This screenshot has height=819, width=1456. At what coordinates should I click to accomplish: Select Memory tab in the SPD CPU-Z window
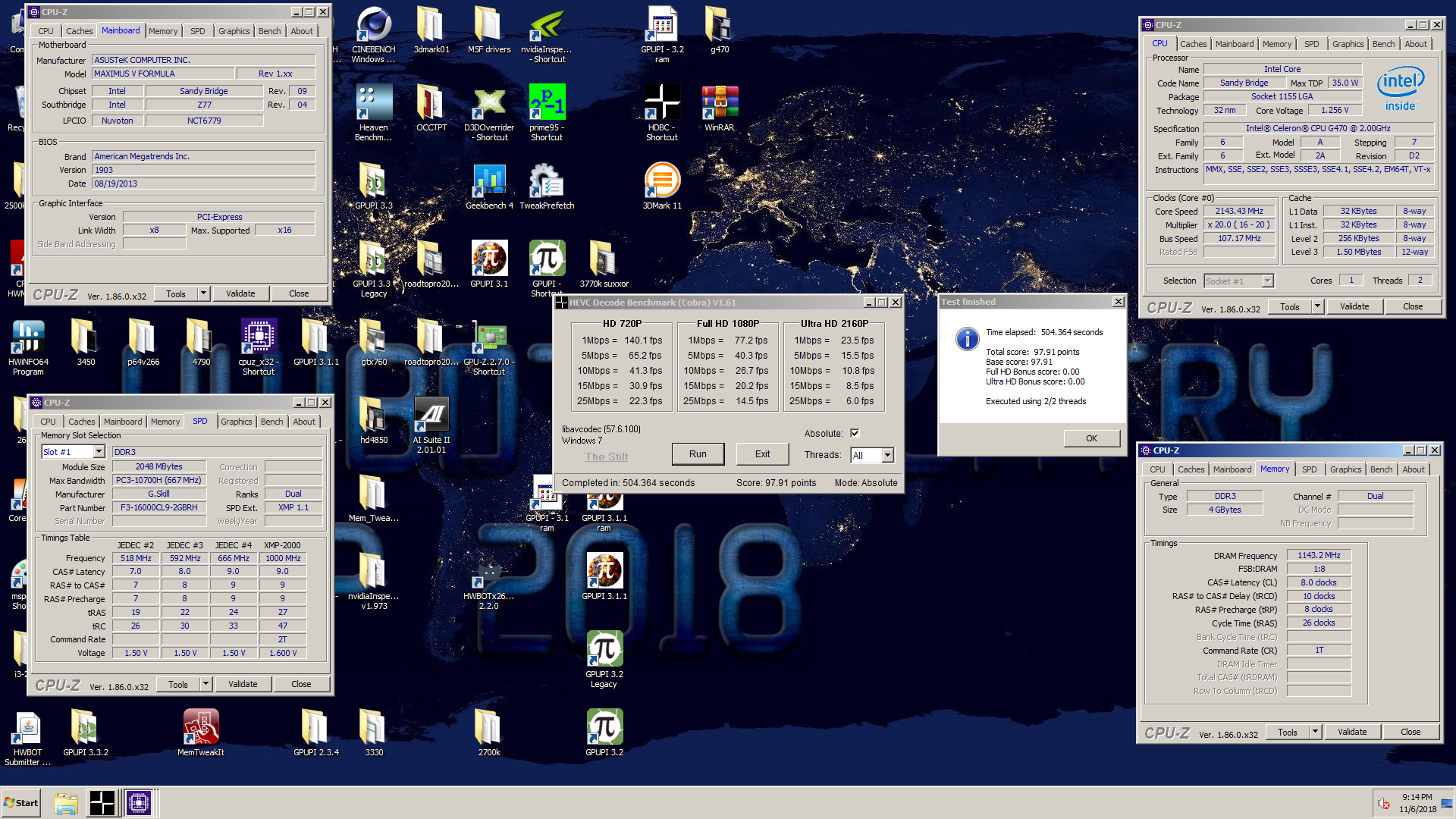(x=165, y=422)
